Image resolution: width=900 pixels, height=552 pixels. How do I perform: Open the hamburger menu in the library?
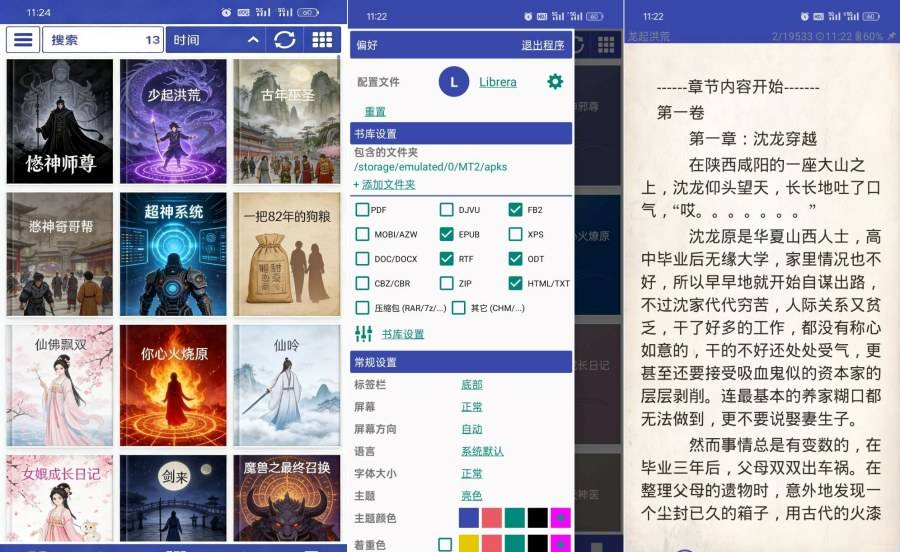pyautogui.click(x=23, y=40)
